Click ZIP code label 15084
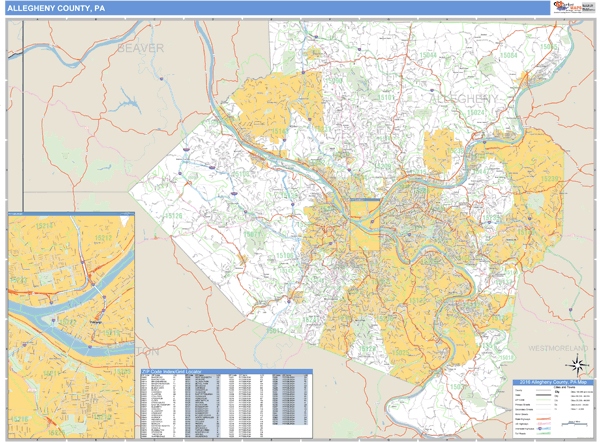Image resolution: width=600 pixels, height=442 pixels. [x=509, y=55]
